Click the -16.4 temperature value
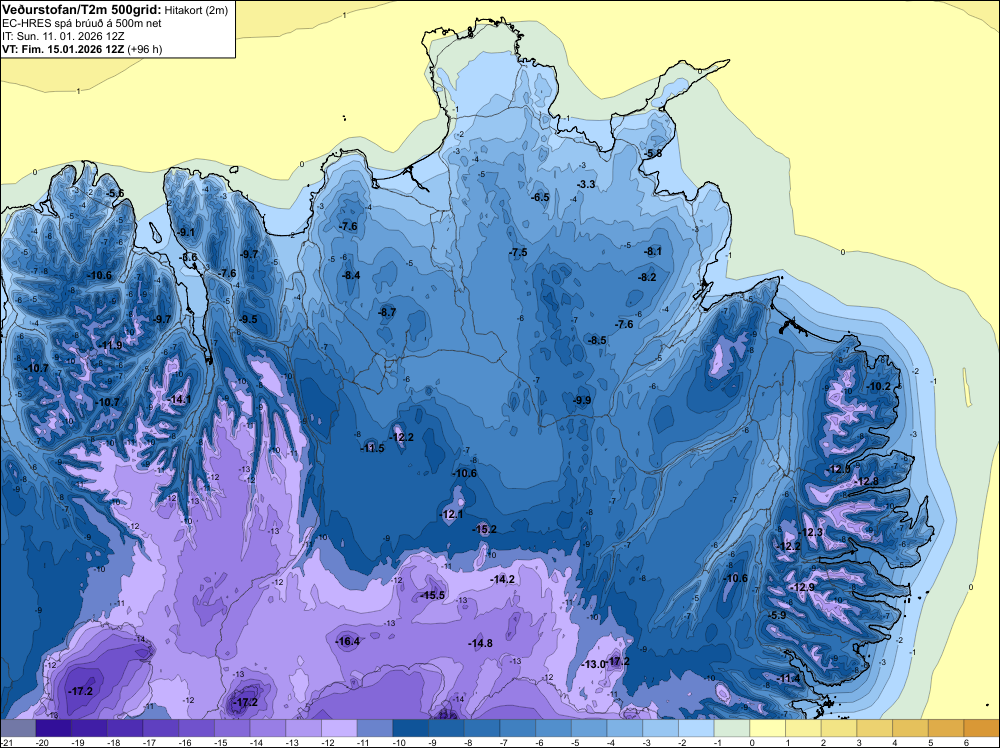 pos(348,642)
